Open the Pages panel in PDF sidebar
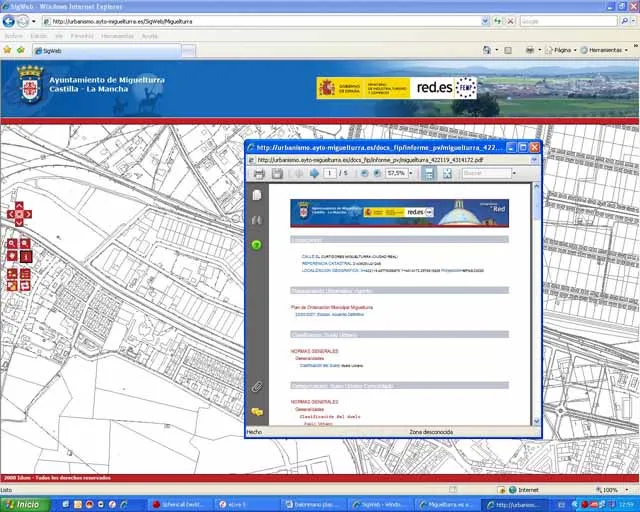The height and width of the screenshot is (512, 640). pos(257,195)
